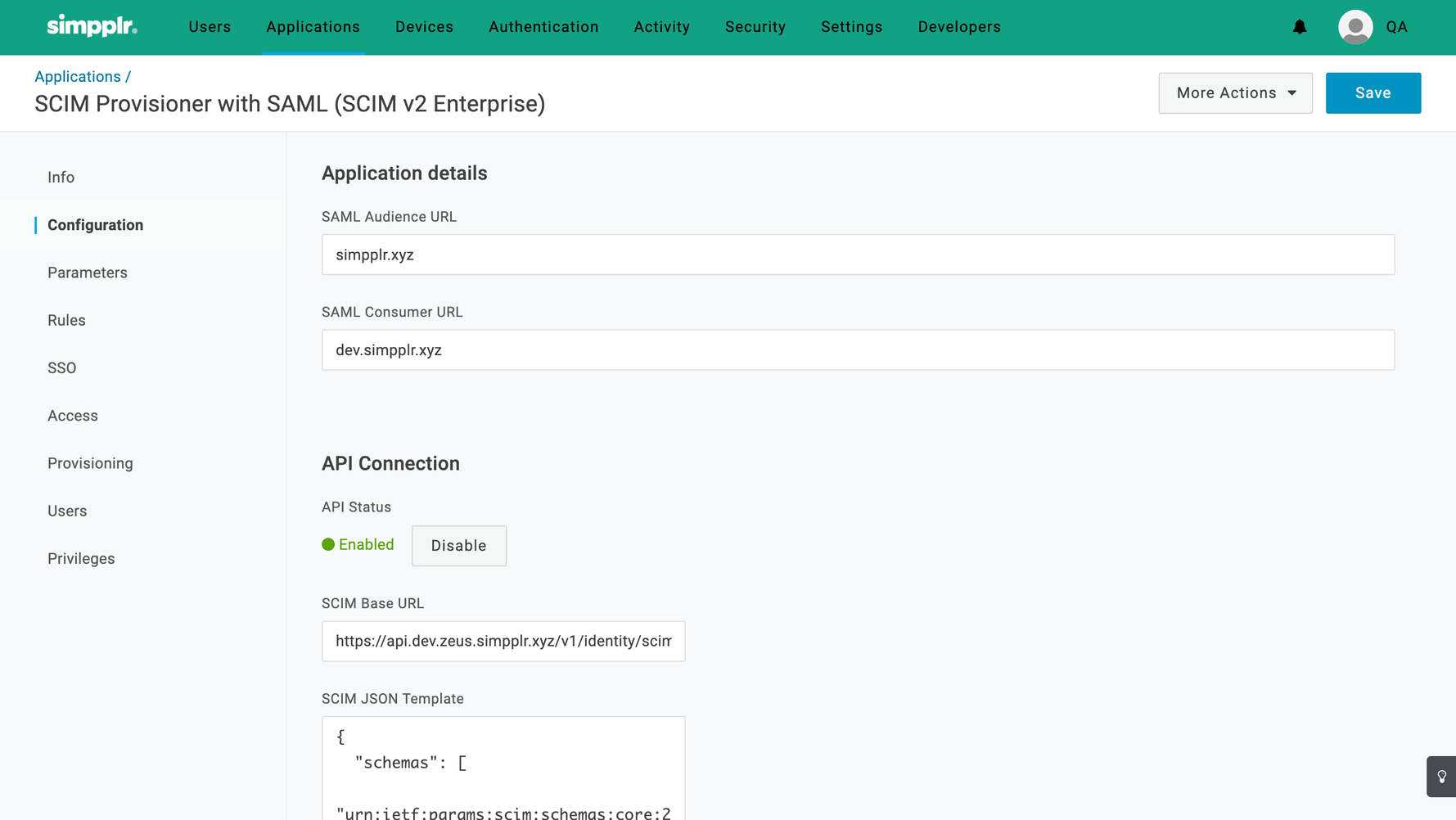The width and height of the screenshot is (1456, 820).
Task: Open the QA user avatar menu
Action: click(1355, 27)
